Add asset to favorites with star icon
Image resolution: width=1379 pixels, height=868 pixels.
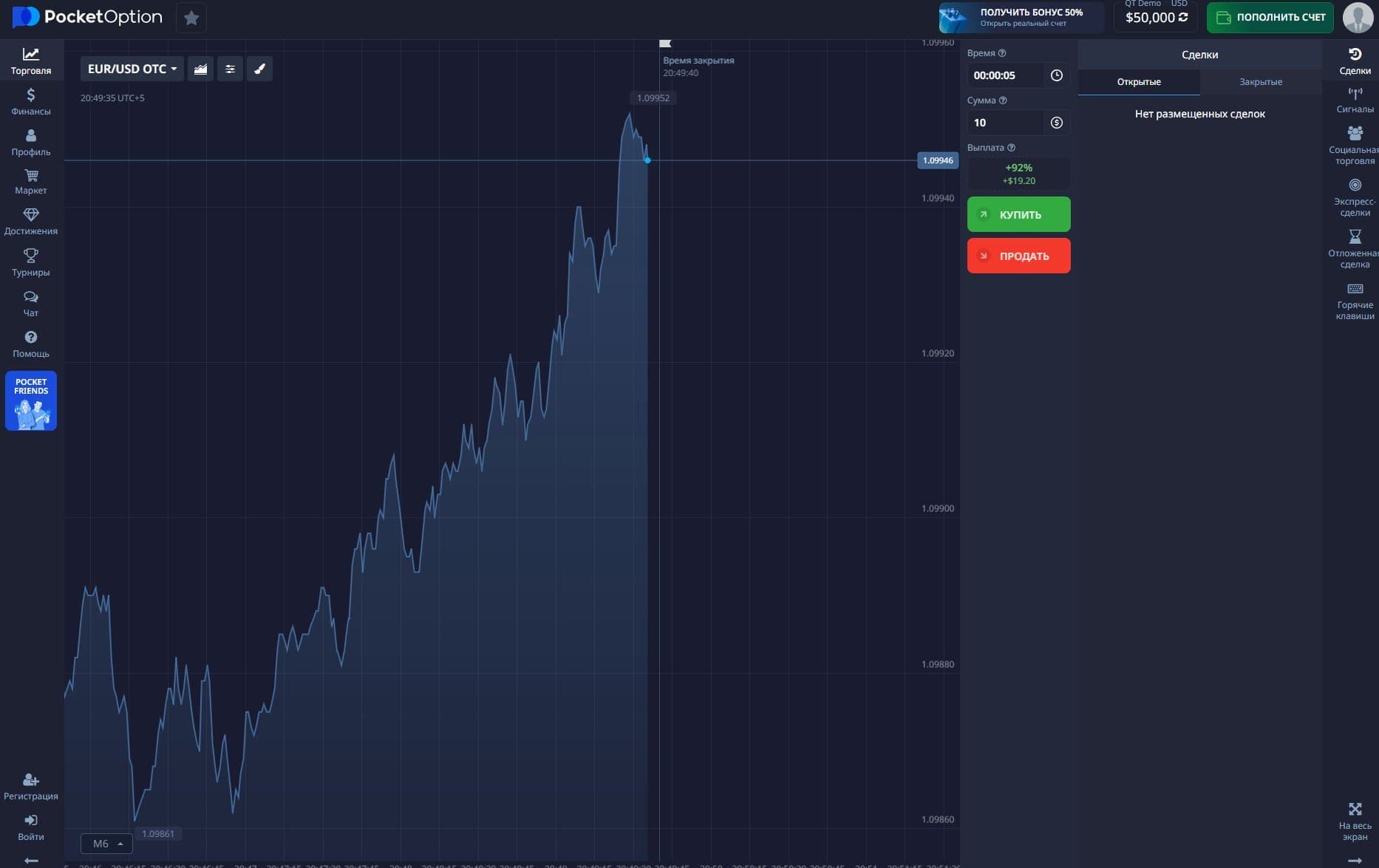[x=191, y=18]
